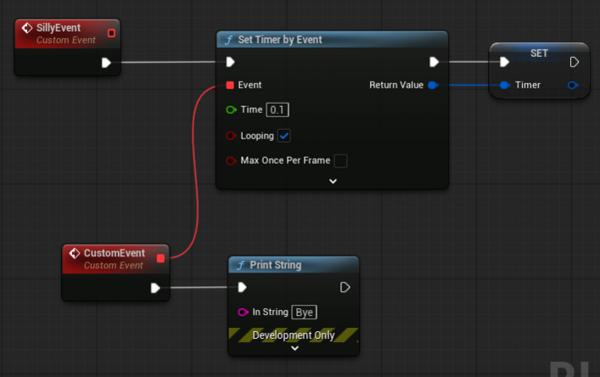Click the function icon on Set Timer node
Viewport: 600px width, 377px height.
(229, 40)
